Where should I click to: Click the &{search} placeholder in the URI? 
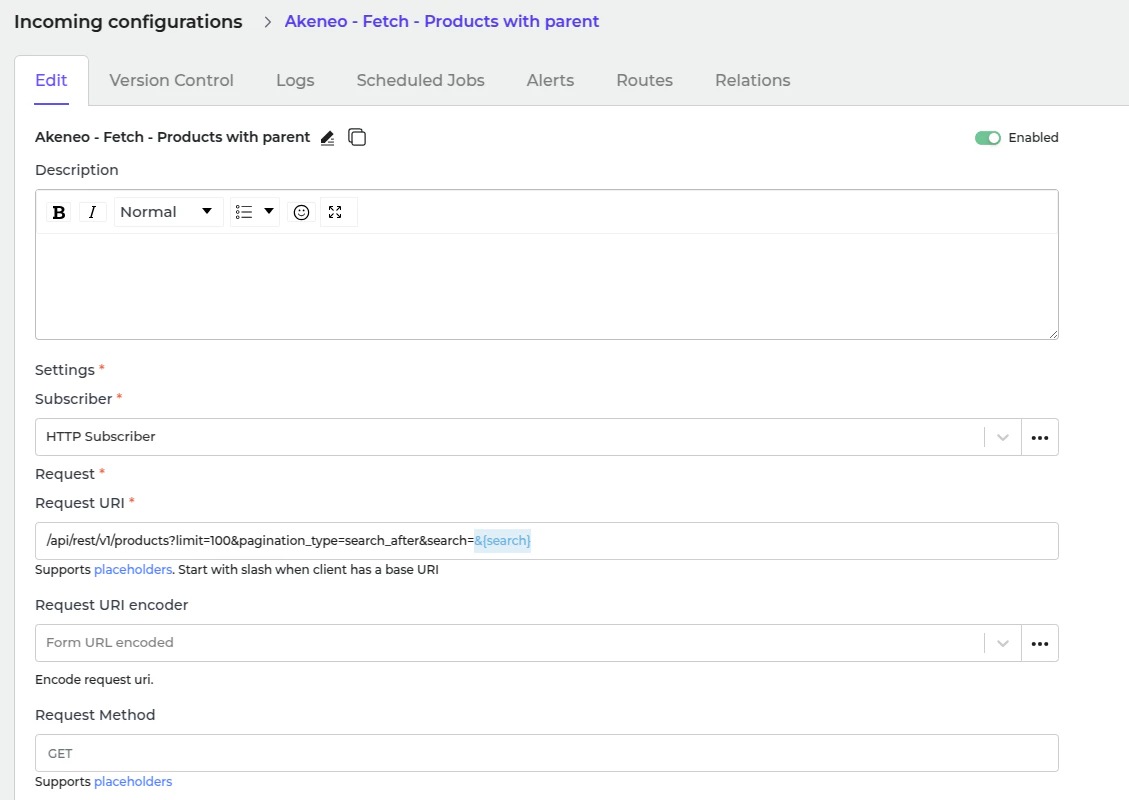click(x=503, y=541)
